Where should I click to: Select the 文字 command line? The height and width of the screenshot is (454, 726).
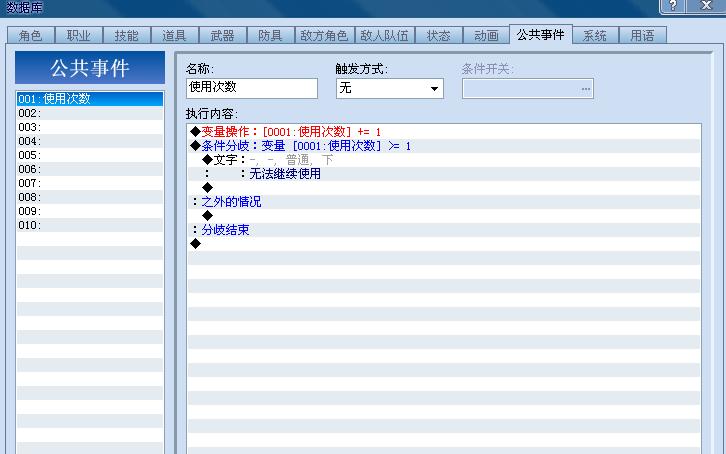444,160
